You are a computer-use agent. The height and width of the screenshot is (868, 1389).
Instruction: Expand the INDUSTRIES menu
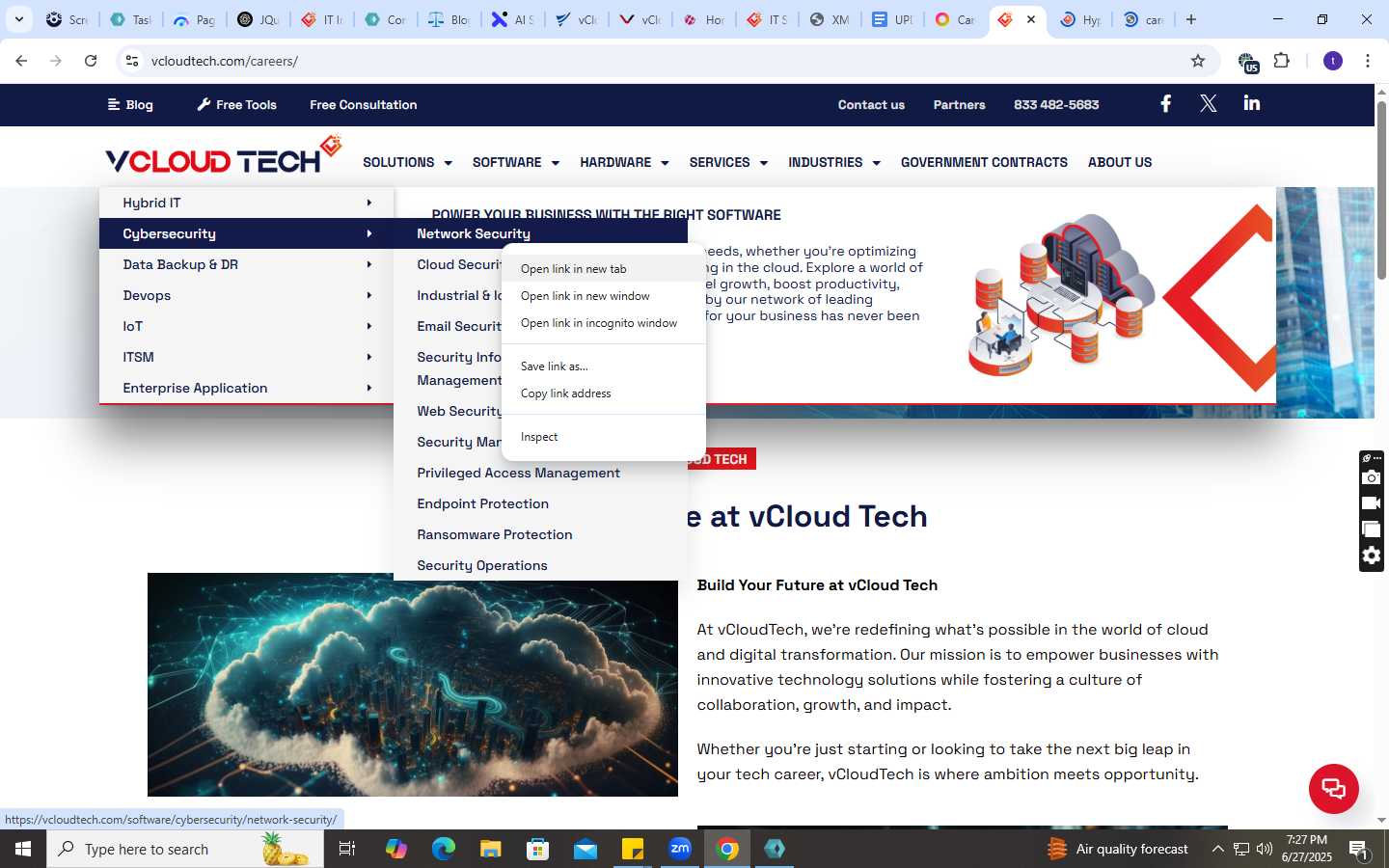point(834,162)
